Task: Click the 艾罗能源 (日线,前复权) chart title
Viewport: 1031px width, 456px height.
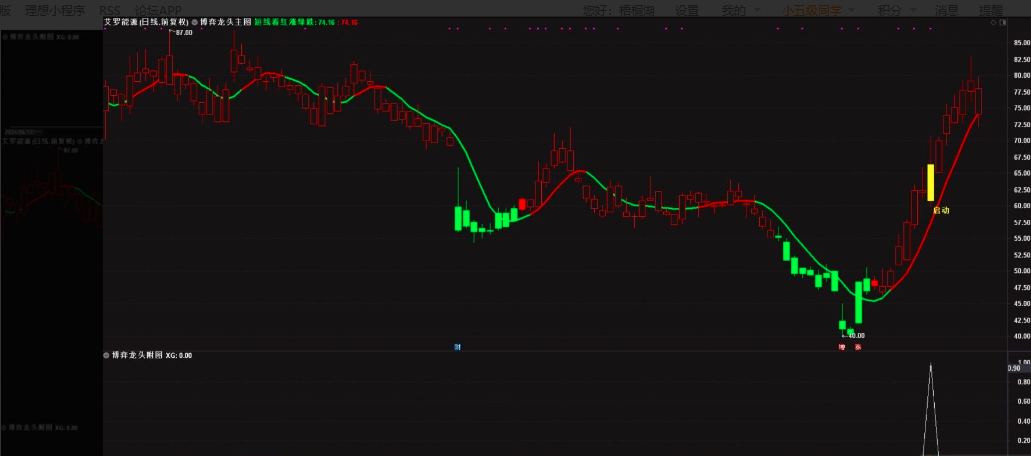Action: pyautogui.click(x=146, y=21)
